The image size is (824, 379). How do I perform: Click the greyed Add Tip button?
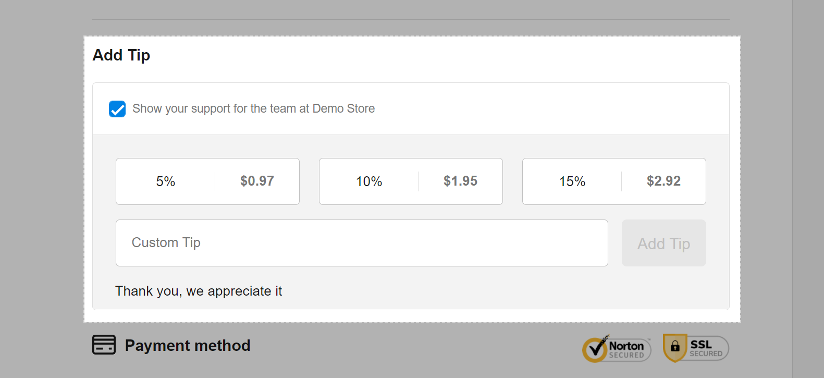[x=664, y=243]
